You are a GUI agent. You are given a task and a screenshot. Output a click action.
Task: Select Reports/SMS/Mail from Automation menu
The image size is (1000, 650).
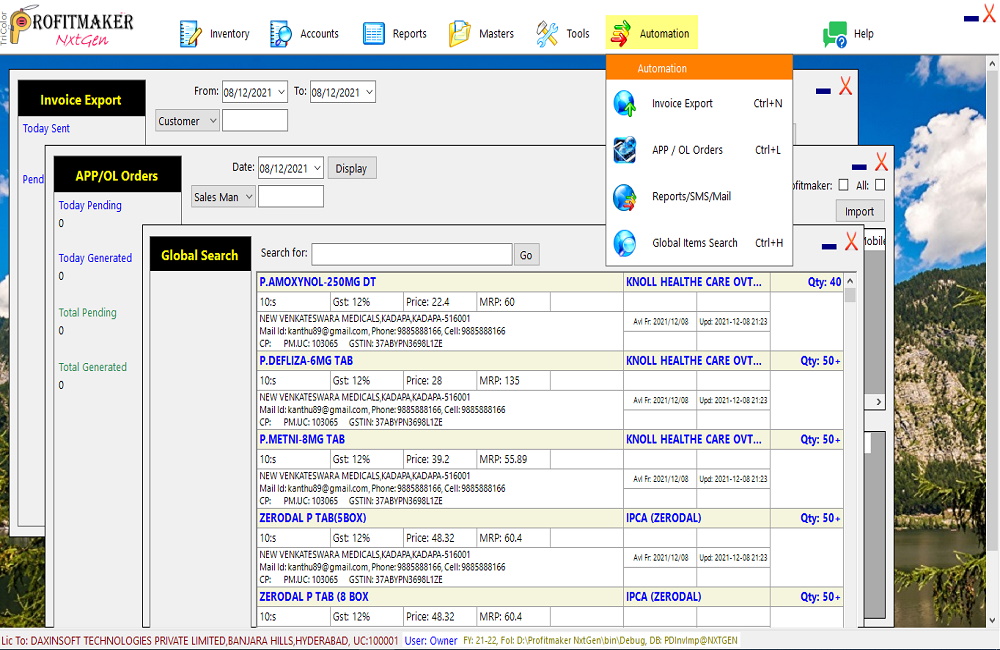[x=691, y=196]
